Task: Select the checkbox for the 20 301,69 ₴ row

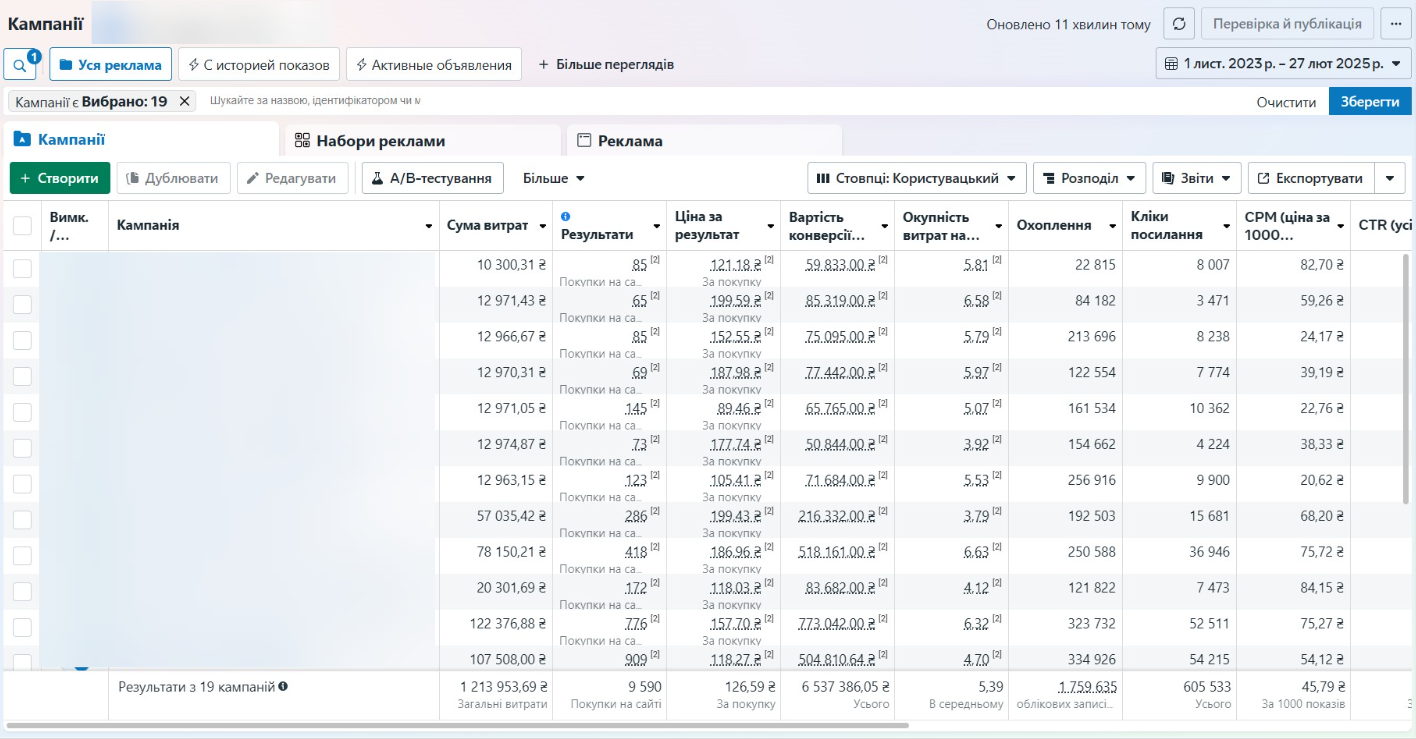Action: tap(22, 592)
